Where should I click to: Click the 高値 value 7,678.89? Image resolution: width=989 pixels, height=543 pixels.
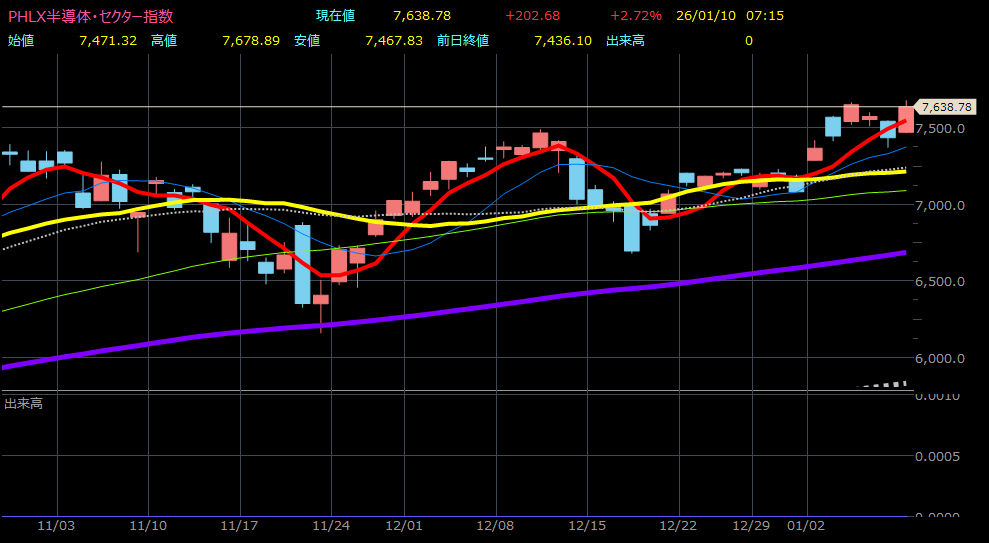click(250, 40)
